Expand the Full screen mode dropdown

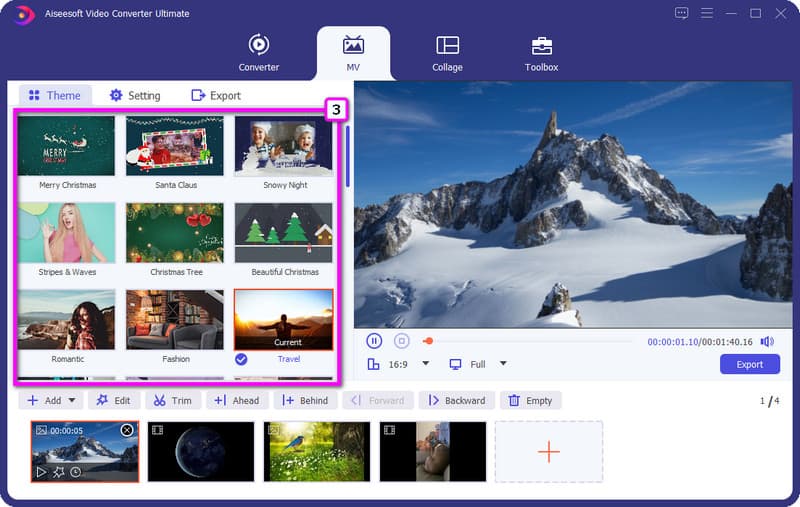(503, 364)
